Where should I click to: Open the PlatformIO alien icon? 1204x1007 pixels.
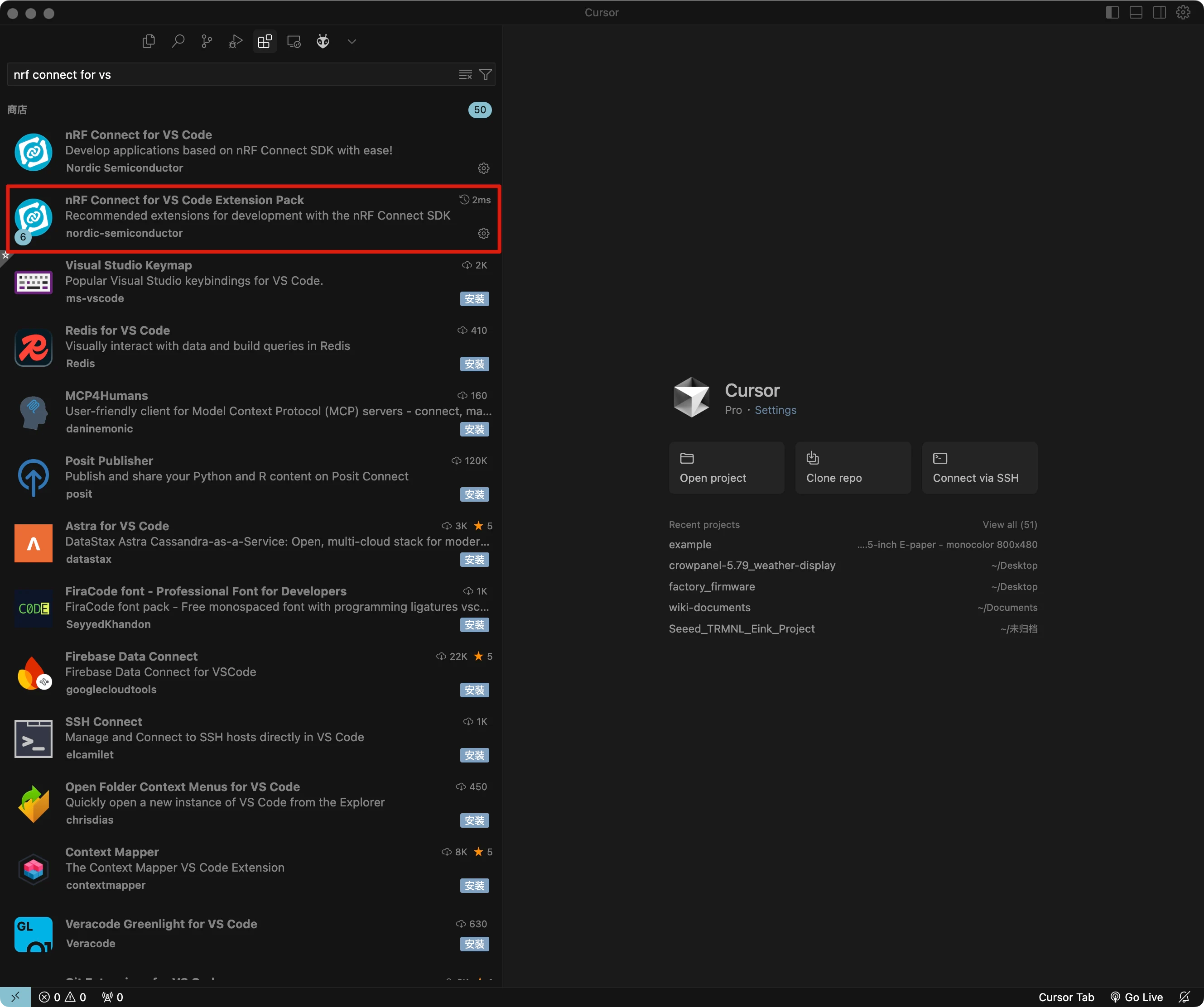[323, 41]
